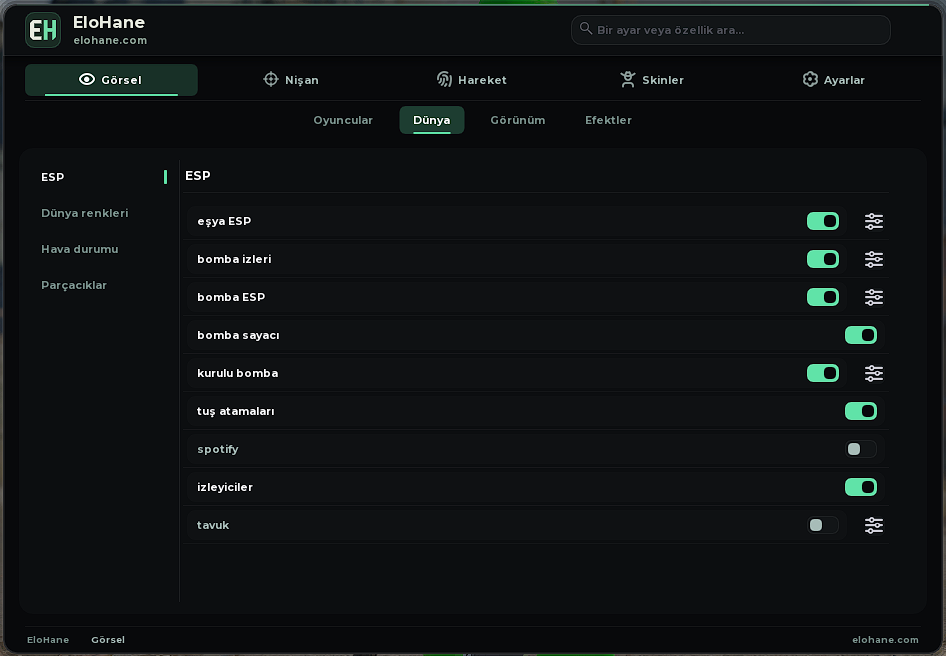
Task: Enable the tavuk toggle
Action: click(823, 526)
